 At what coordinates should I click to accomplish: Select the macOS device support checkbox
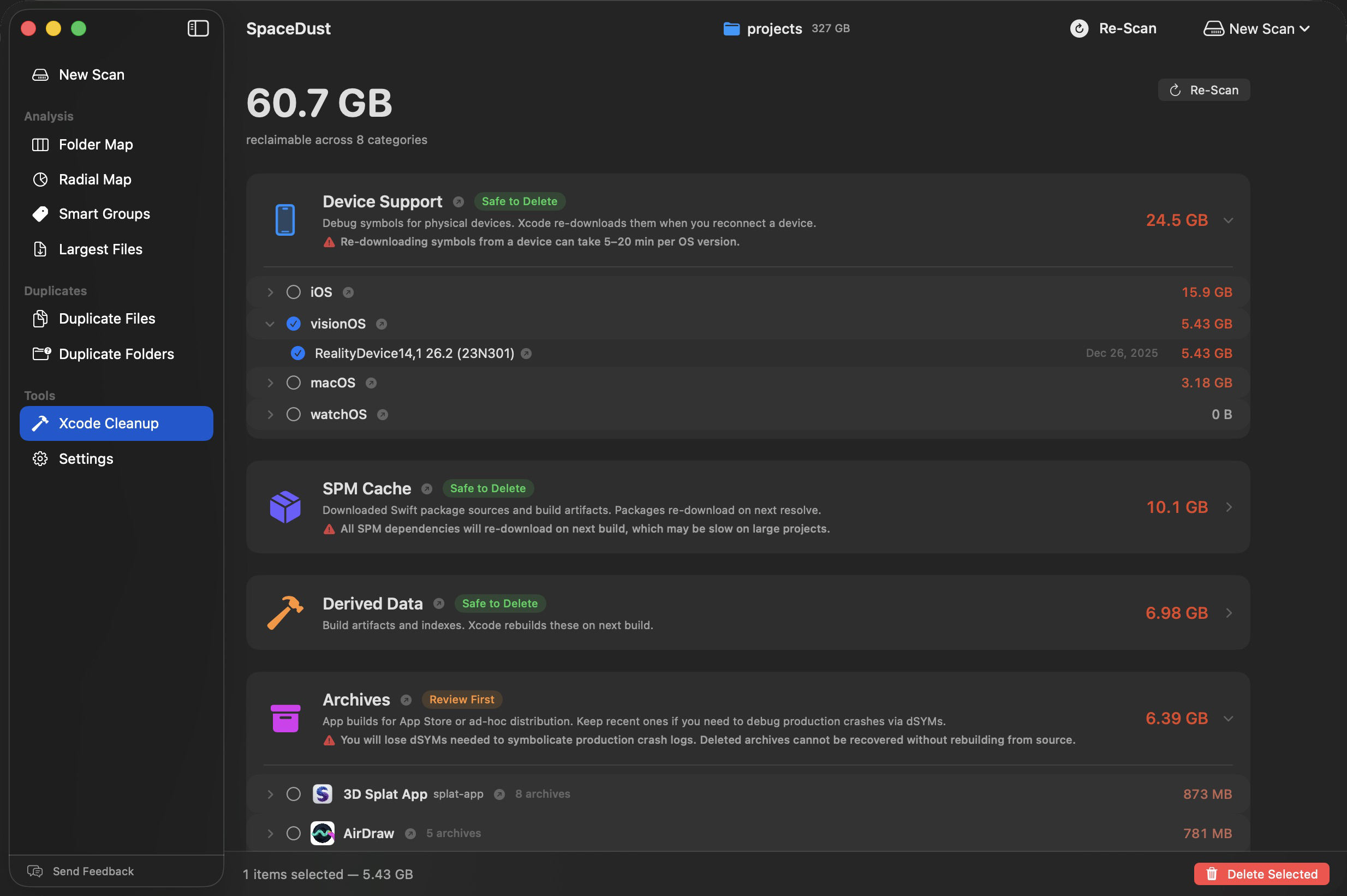(293, 383)
